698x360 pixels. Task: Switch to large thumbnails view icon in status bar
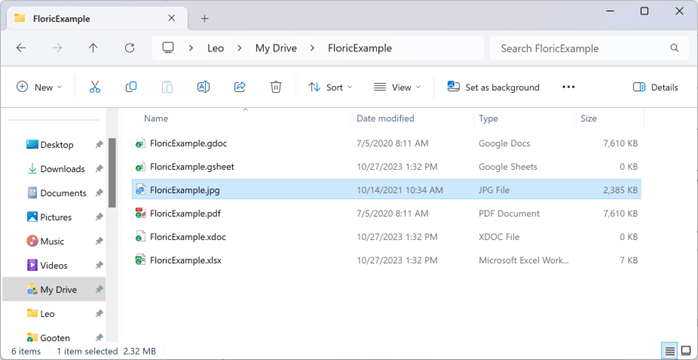(686, 351)
